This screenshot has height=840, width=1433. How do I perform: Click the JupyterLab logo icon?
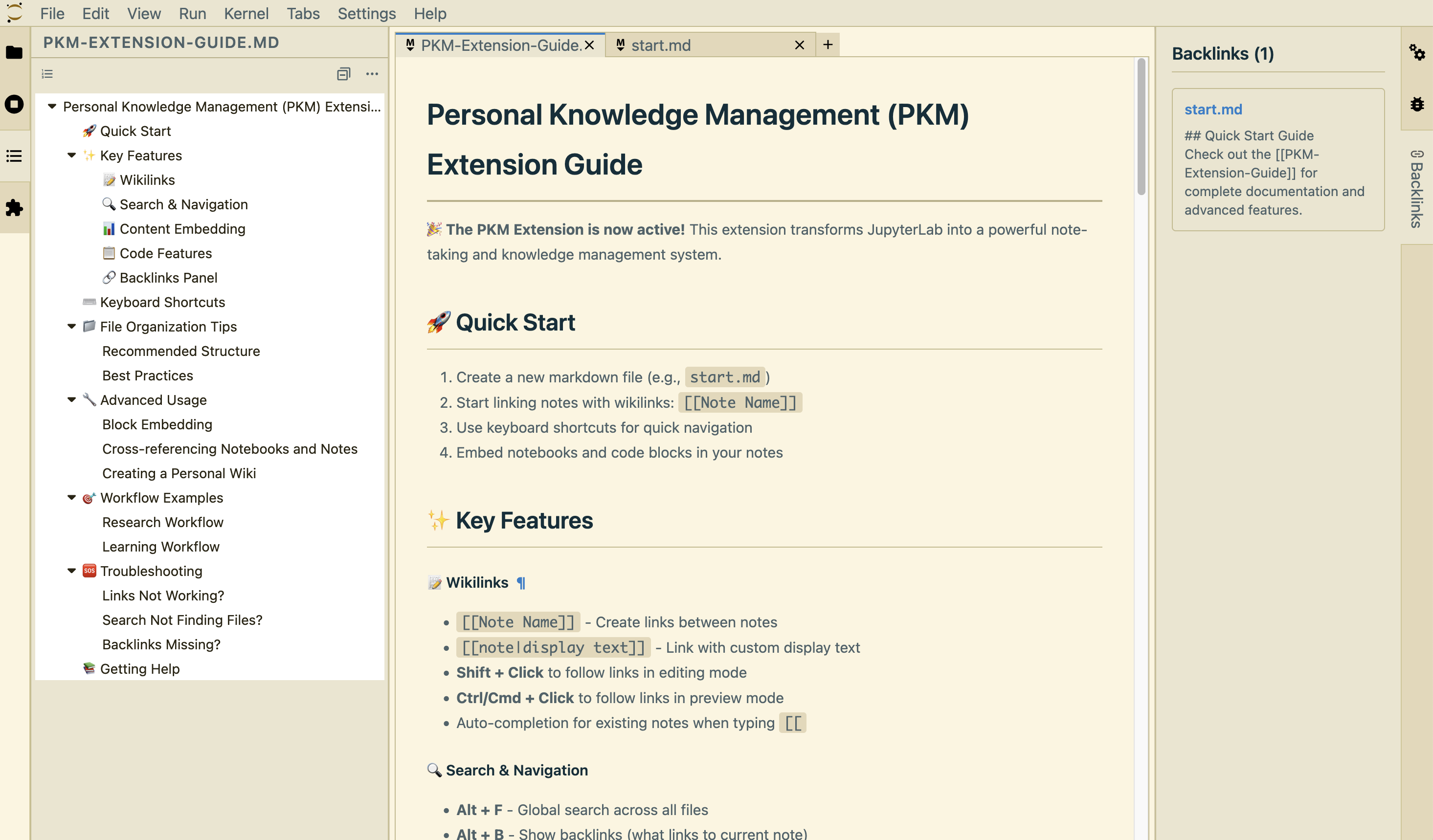pos(14,13)
